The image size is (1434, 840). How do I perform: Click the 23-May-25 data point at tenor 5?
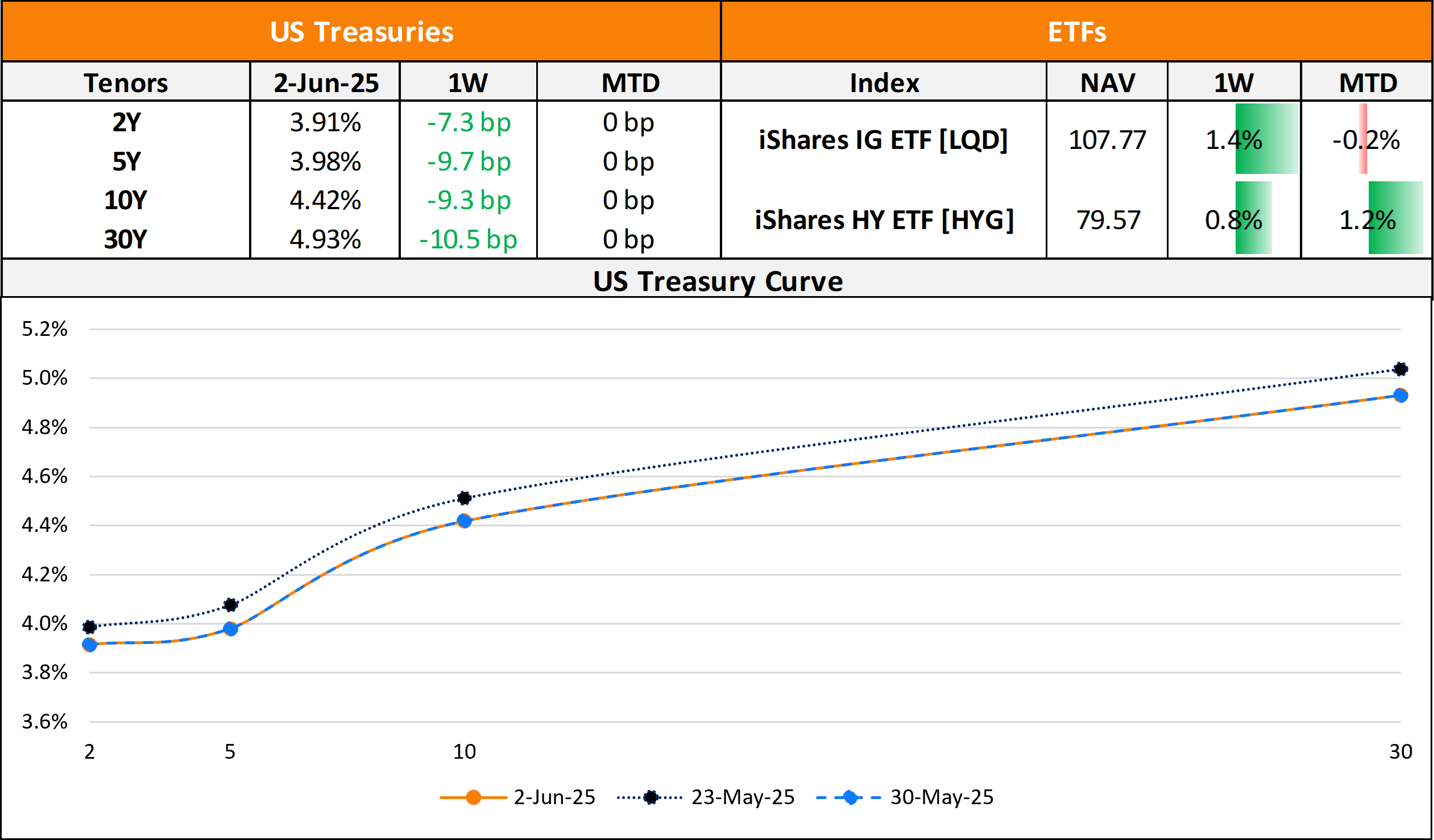[x=230, y=605]
